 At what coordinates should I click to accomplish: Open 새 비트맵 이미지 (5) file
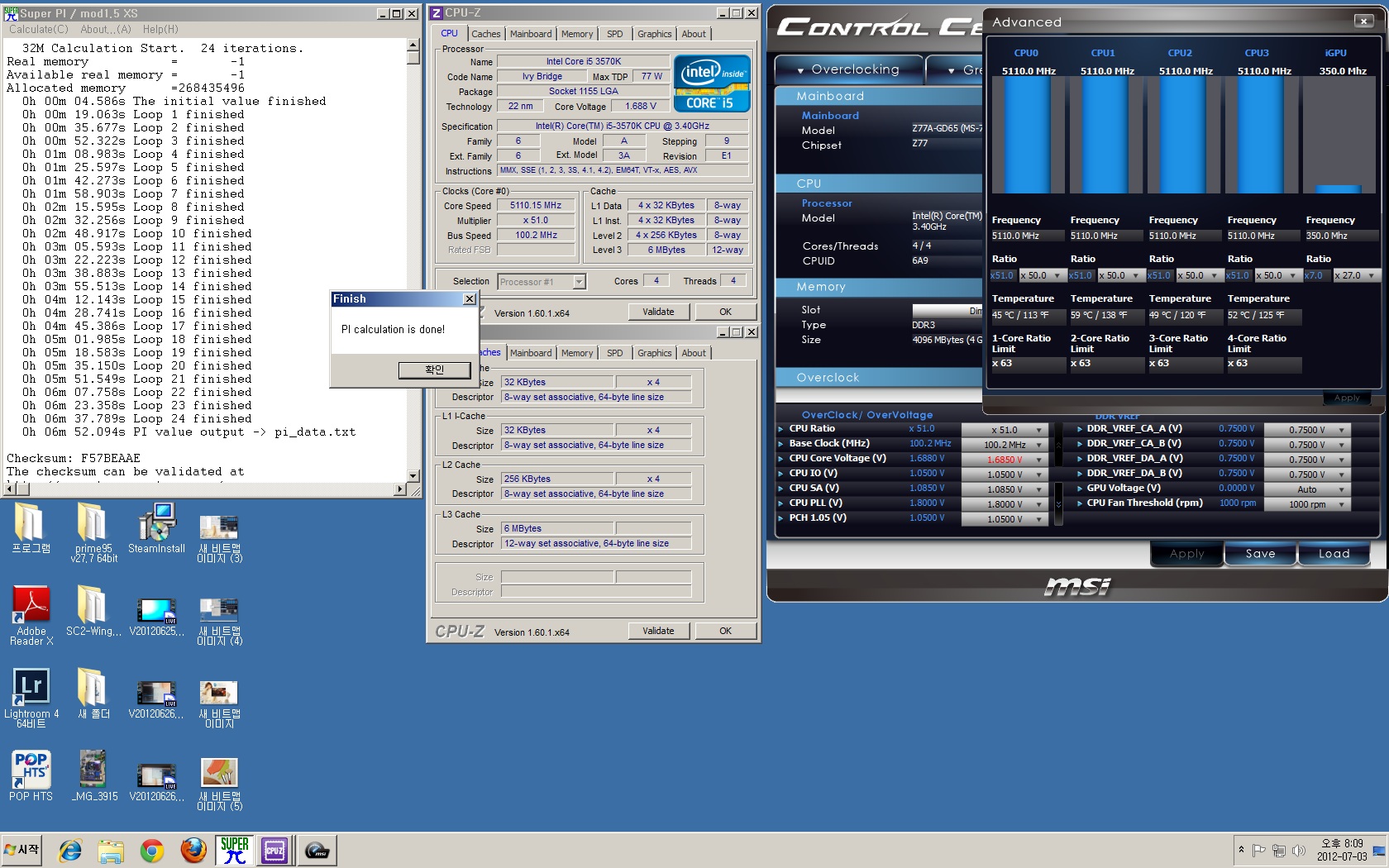[219, 784]
